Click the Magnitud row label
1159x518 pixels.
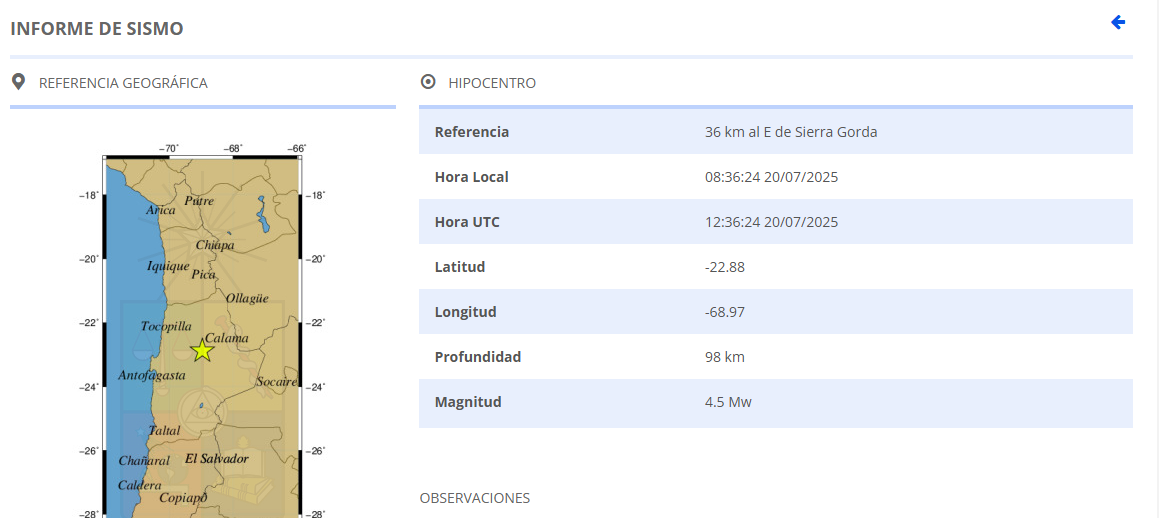pos(468,402)
